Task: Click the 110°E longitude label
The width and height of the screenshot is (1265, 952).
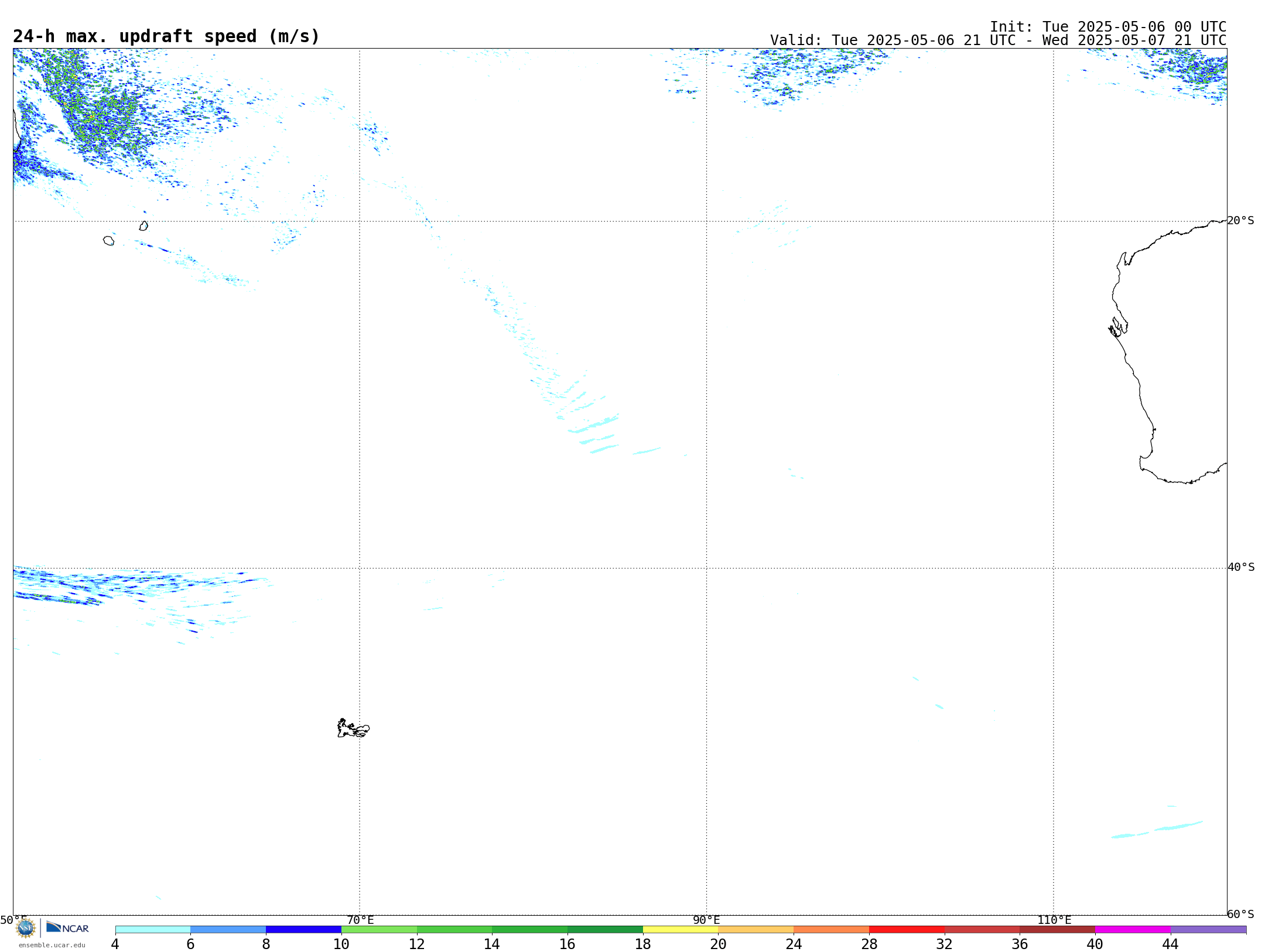Action: click(1054, 920)
